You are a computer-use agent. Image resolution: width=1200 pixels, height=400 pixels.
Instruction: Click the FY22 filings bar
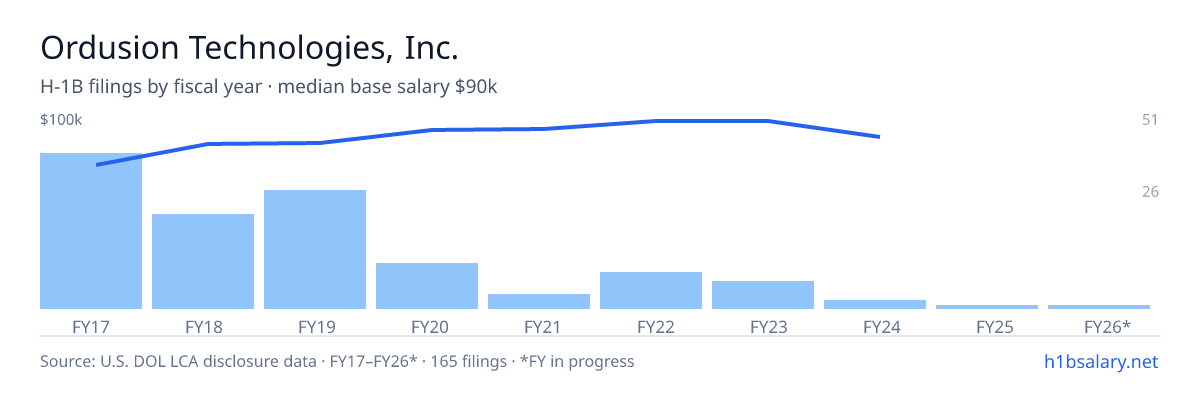coord(651,290)
